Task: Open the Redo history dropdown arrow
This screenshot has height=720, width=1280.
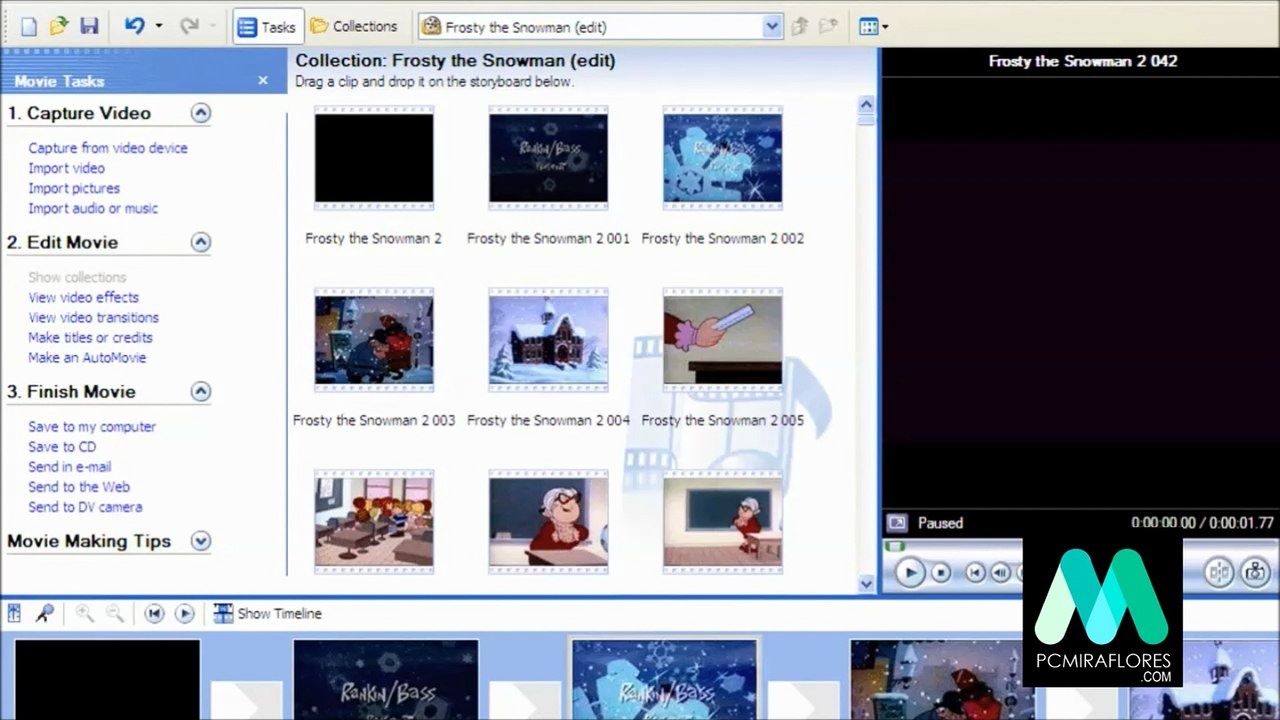Action: (212, 27)
